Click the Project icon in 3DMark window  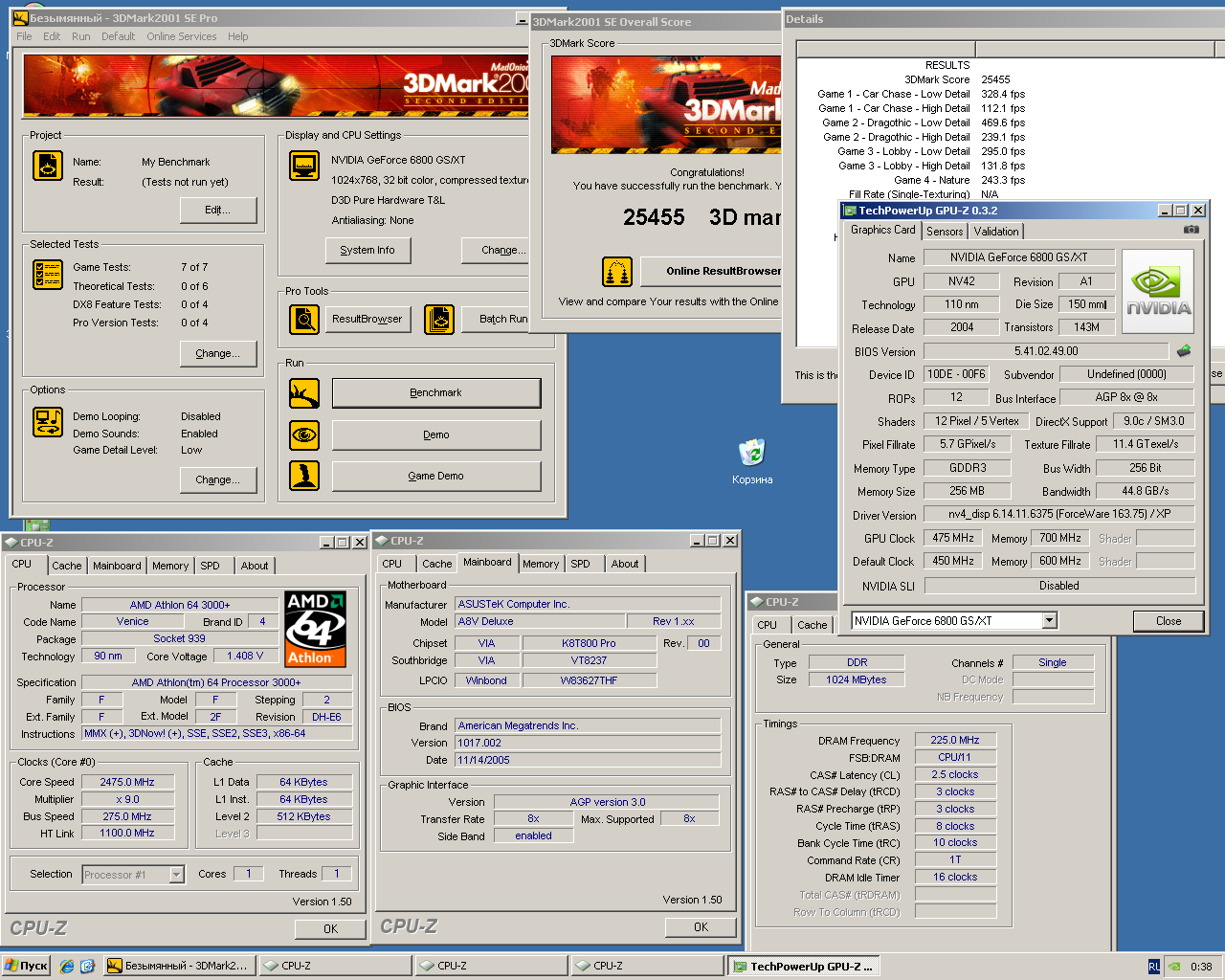tap(48, 166)
